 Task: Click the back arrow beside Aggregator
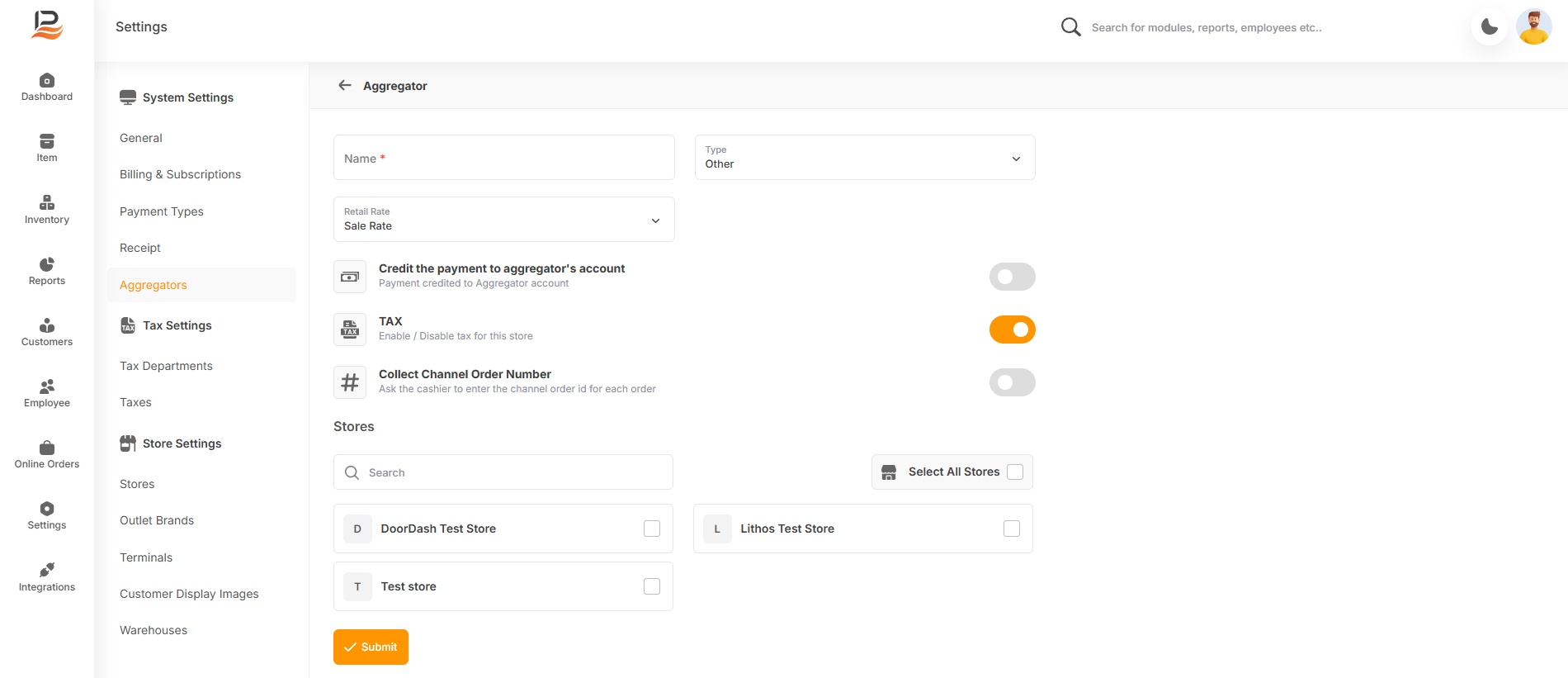tap(345, 86)
